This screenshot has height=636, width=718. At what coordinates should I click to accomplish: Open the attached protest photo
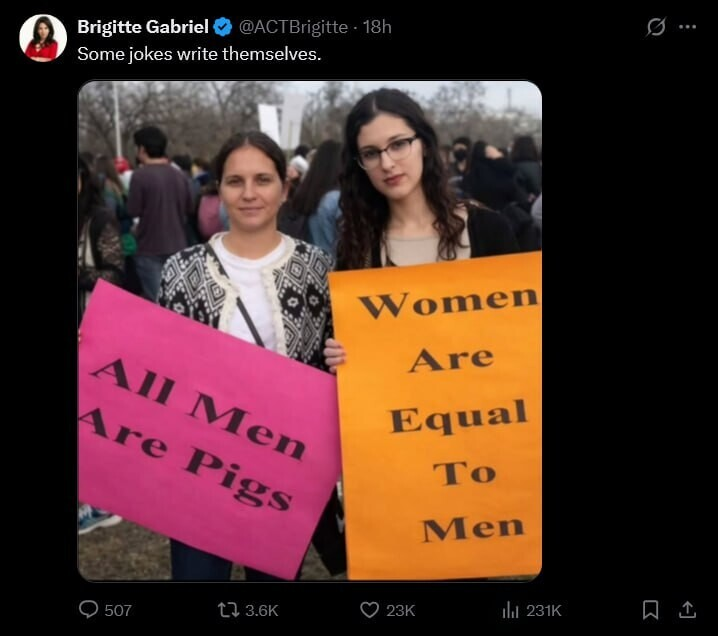point(310,331)
